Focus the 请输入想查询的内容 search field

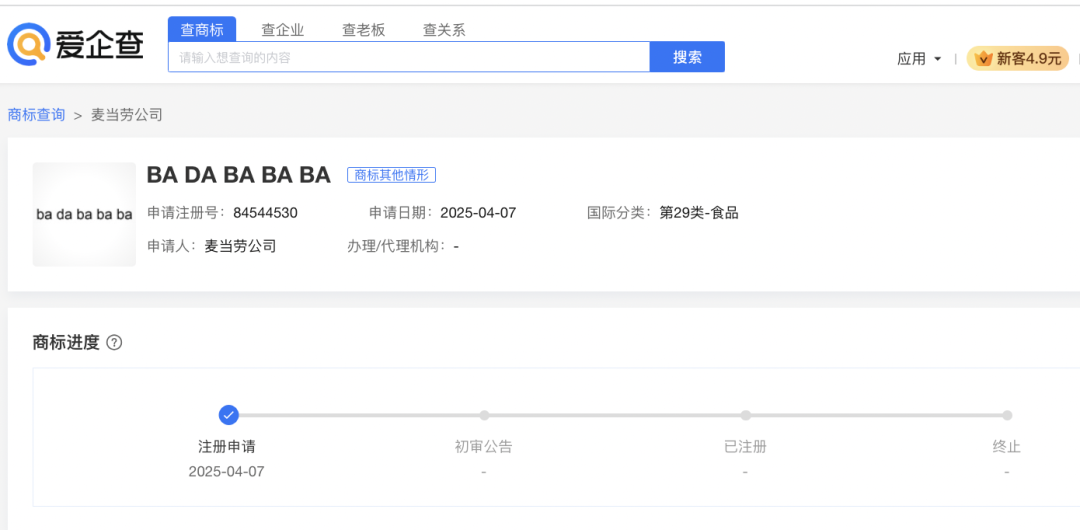[x=409, y=57]
